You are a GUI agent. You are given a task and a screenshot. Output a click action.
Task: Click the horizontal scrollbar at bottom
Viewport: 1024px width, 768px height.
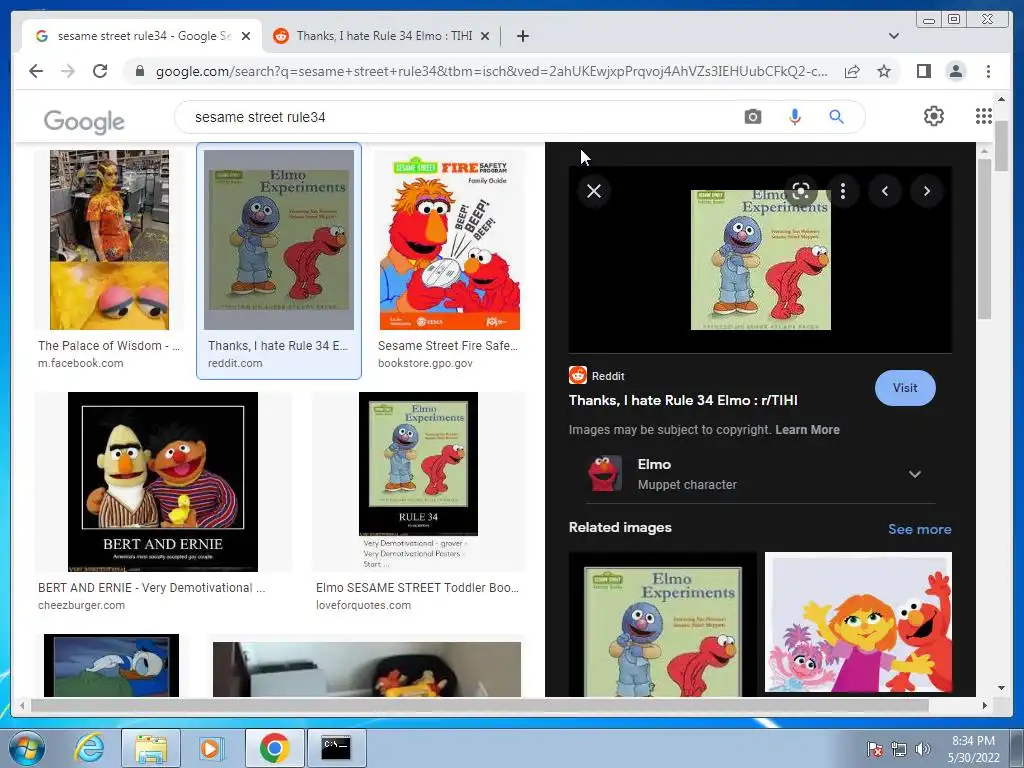480,705
